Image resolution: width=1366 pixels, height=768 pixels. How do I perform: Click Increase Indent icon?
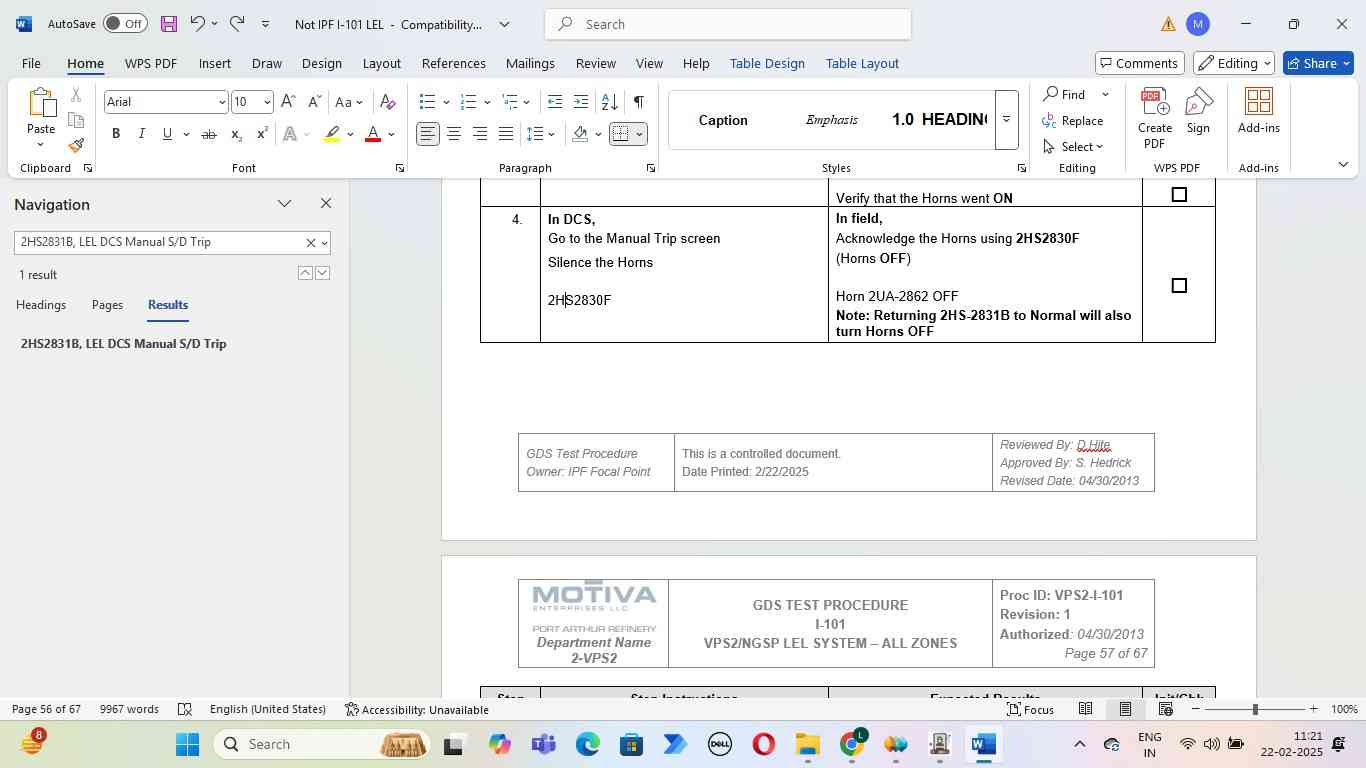click(581, 102)
